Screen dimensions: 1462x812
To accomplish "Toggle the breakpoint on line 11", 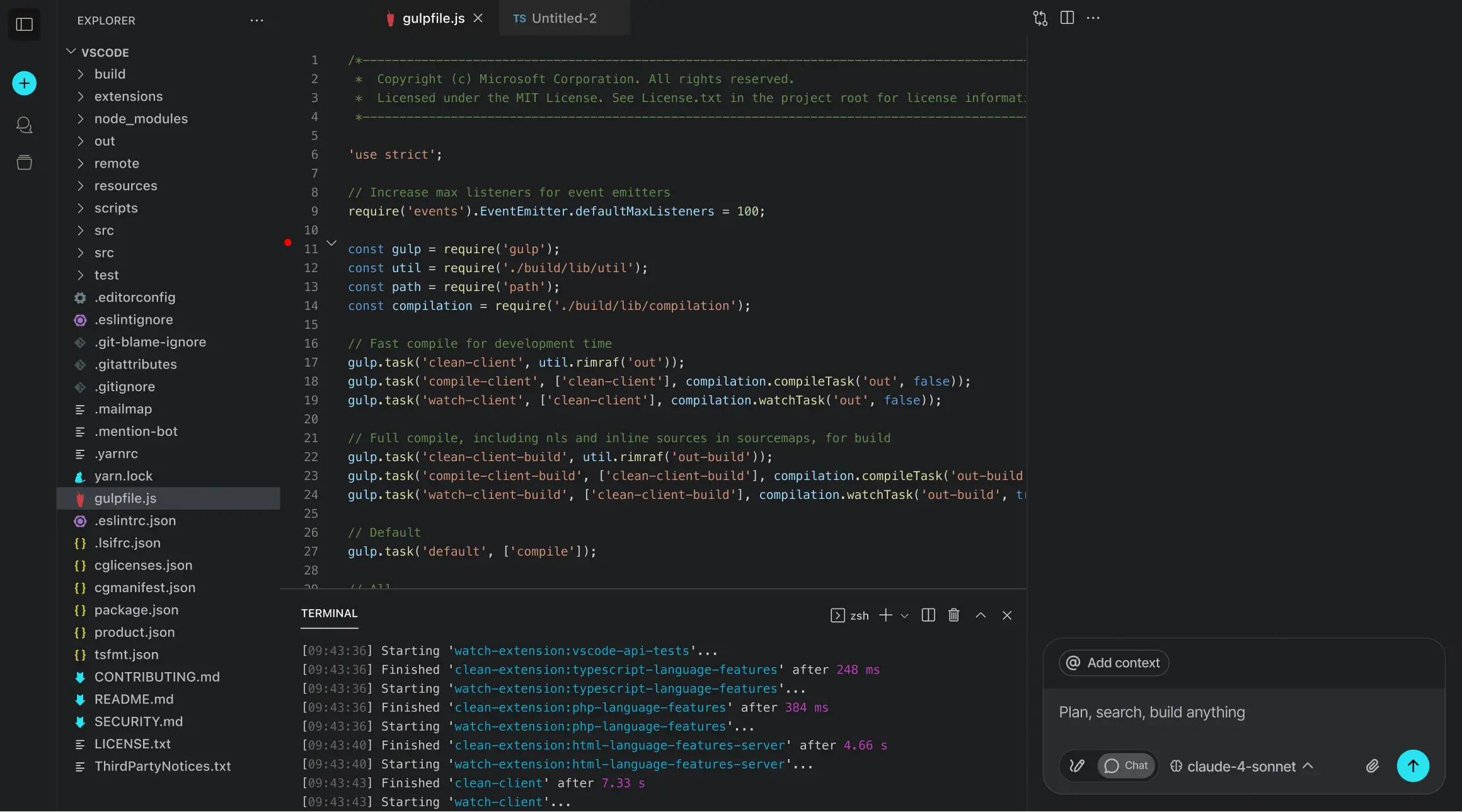I will (288, 243).
